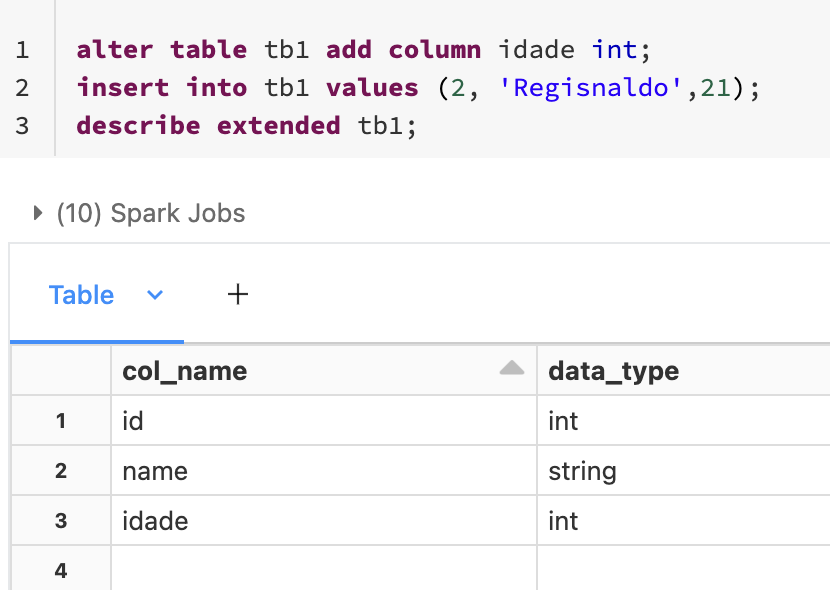The image size is (830, 590).
Task: Select the 'name' col_name cell
Action: click(x=324, y=470)
